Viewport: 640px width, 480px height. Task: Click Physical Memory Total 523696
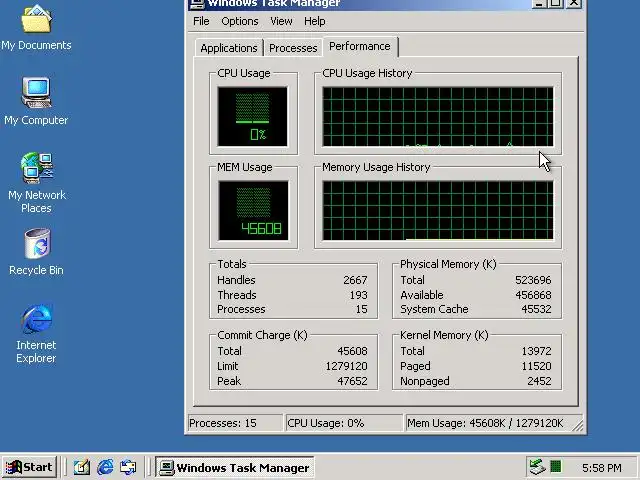click(x=533, y=280)
